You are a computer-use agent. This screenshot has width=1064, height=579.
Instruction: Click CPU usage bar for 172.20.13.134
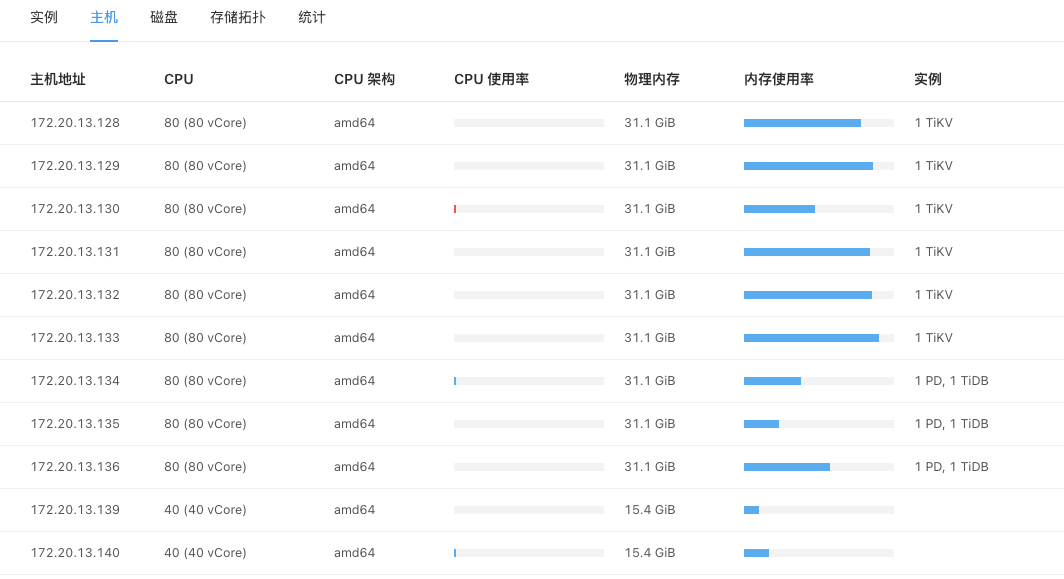(x=529, y=381)
